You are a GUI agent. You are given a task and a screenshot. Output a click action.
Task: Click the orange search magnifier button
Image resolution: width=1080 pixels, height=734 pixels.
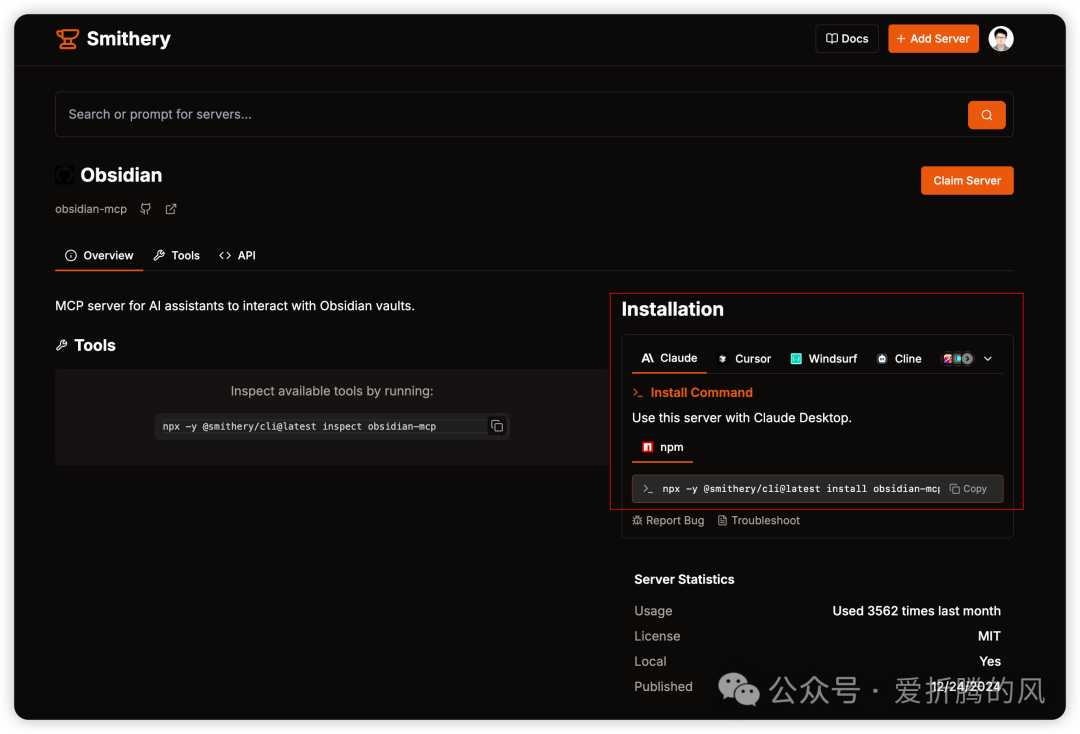986,115
